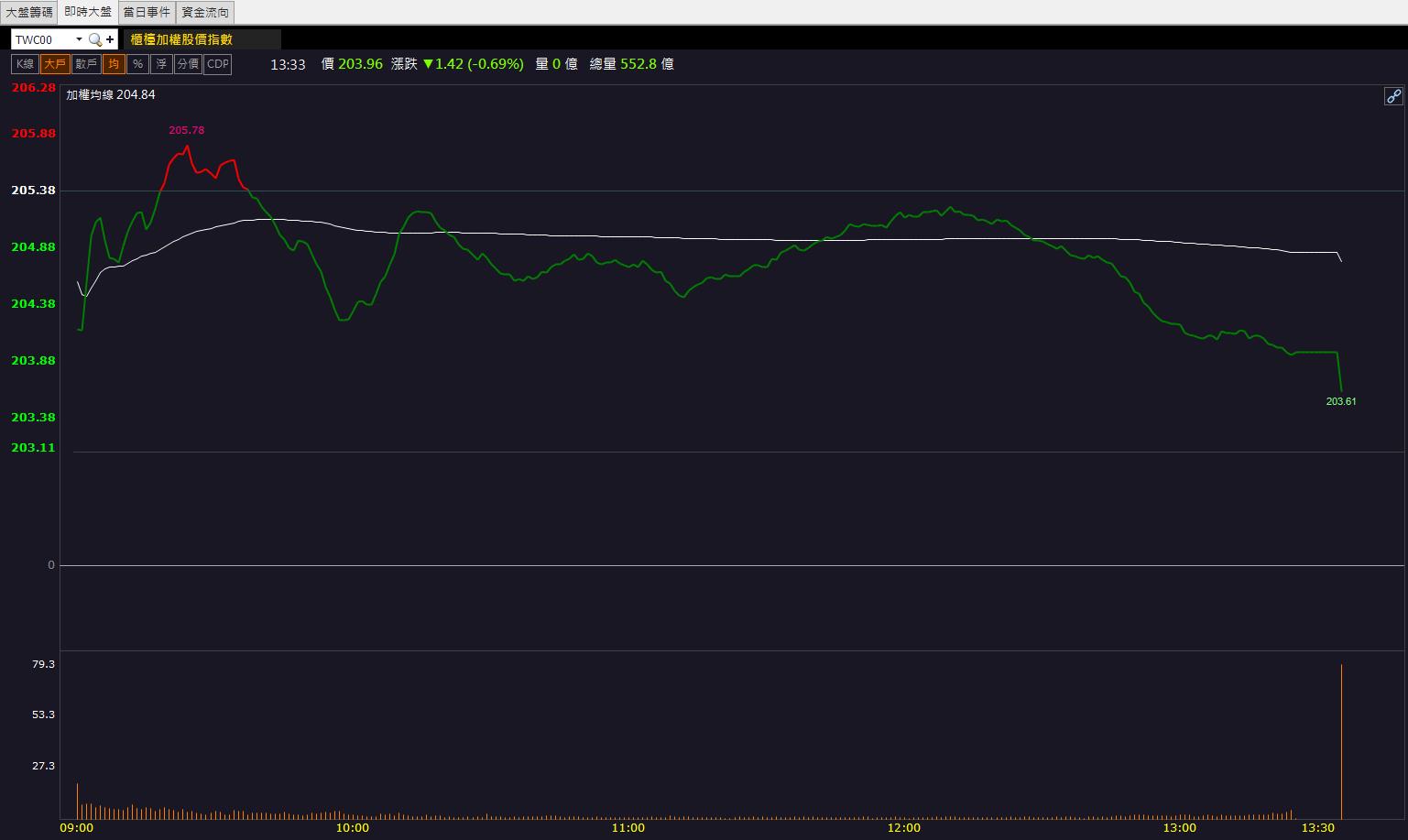Click the 分價 price distribution button

point(188,64)
